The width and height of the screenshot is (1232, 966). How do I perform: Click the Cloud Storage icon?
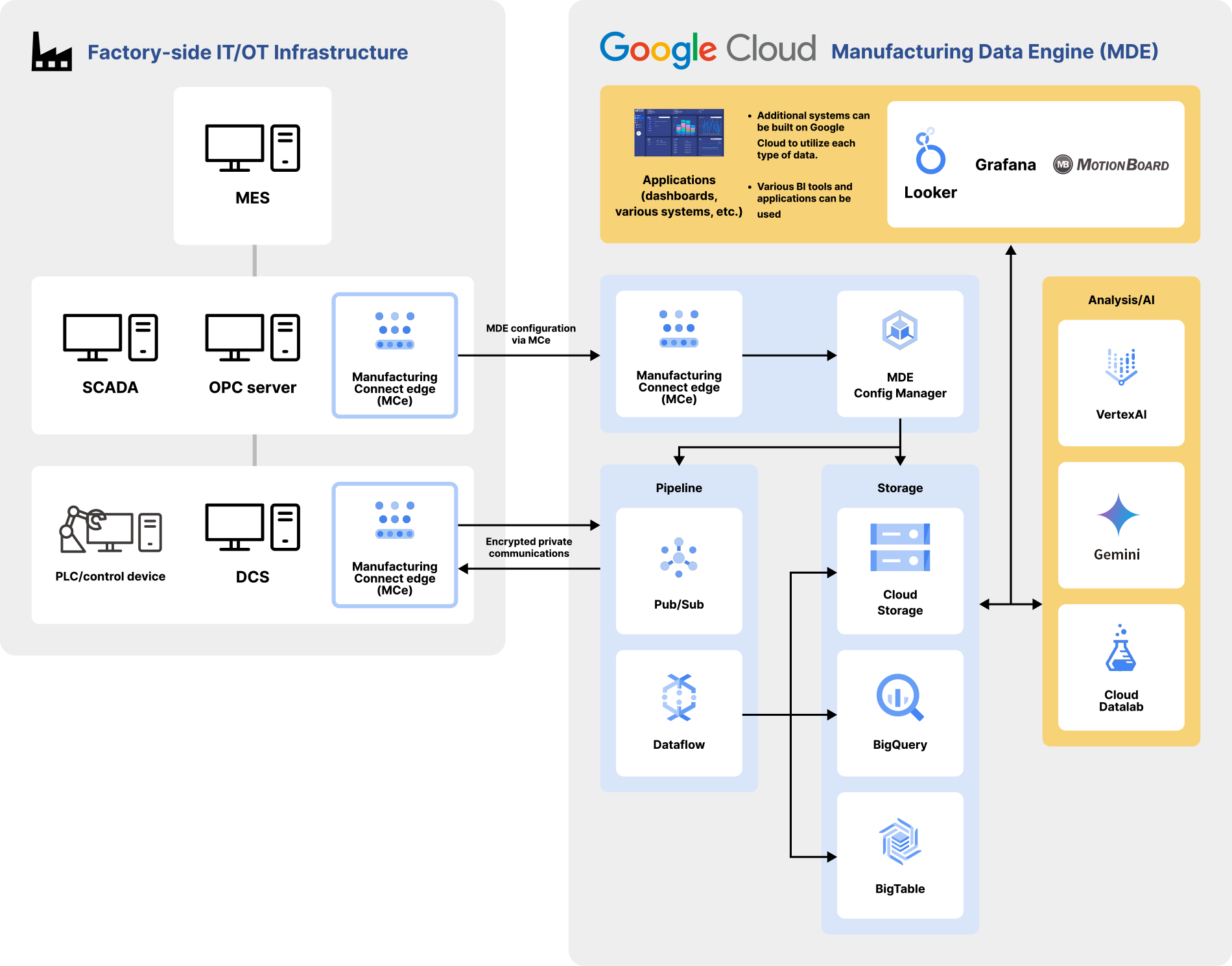click(900, 547)
